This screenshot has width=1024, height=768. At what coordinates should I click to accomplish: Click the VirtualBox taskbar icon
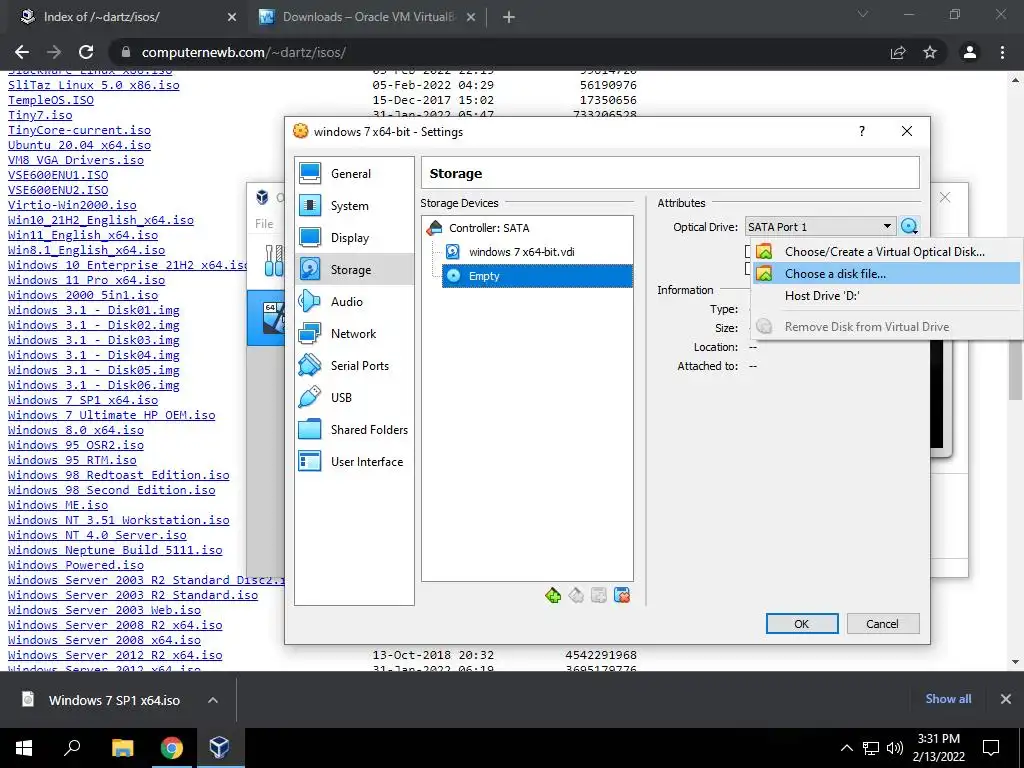click(219, 748)
